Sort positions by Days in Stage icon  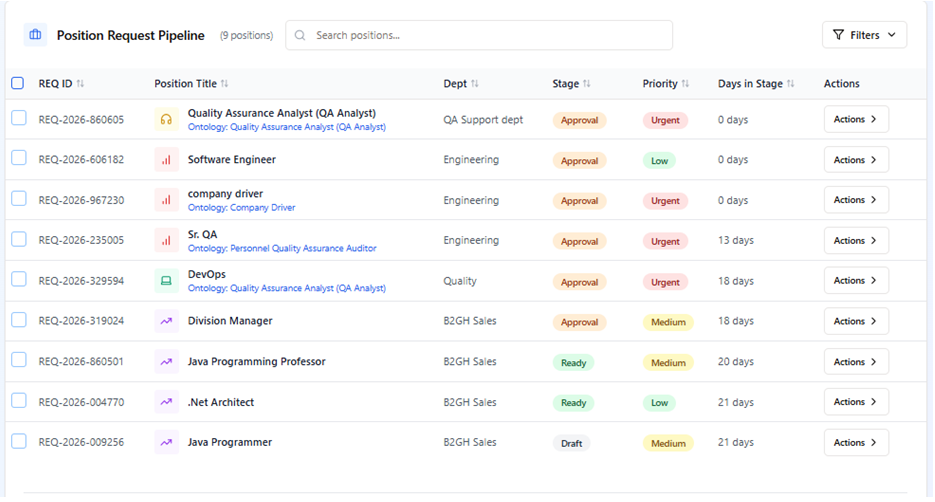pos(792,84)
